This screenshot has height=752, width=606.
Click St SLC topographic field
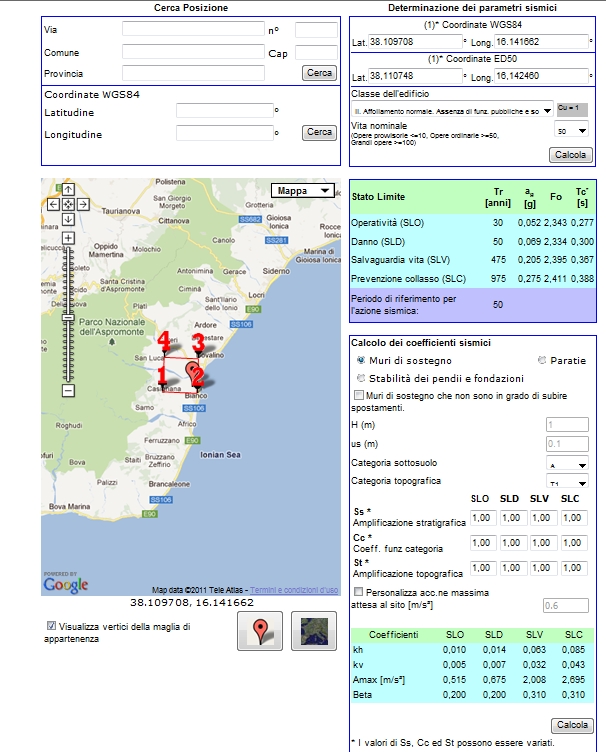pyautogui.click(x=574, y=568)
